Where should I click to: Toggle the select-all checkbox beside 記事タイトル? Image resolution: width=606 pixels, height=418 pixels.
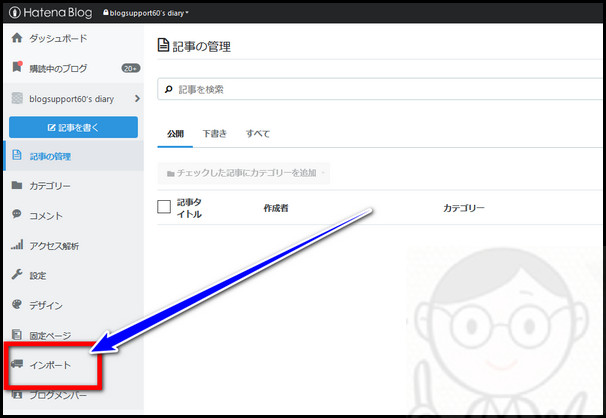pyautogui.click(x=164, y=207)
